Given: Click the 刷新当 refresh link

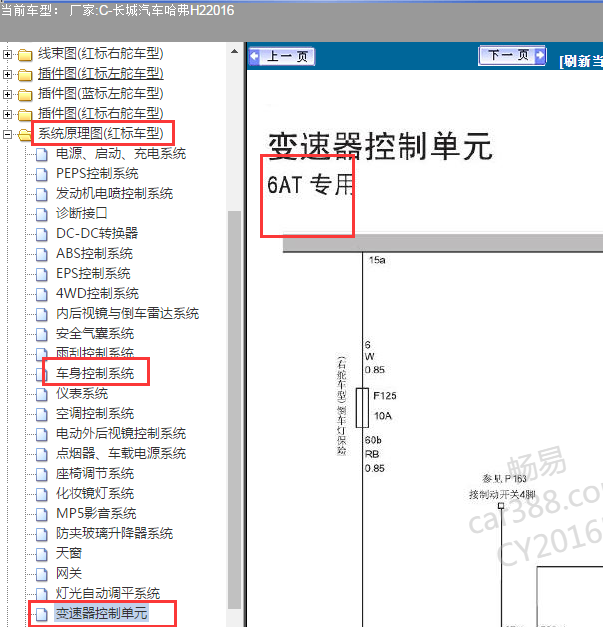Looking at the screenshot, I should 581,61.
